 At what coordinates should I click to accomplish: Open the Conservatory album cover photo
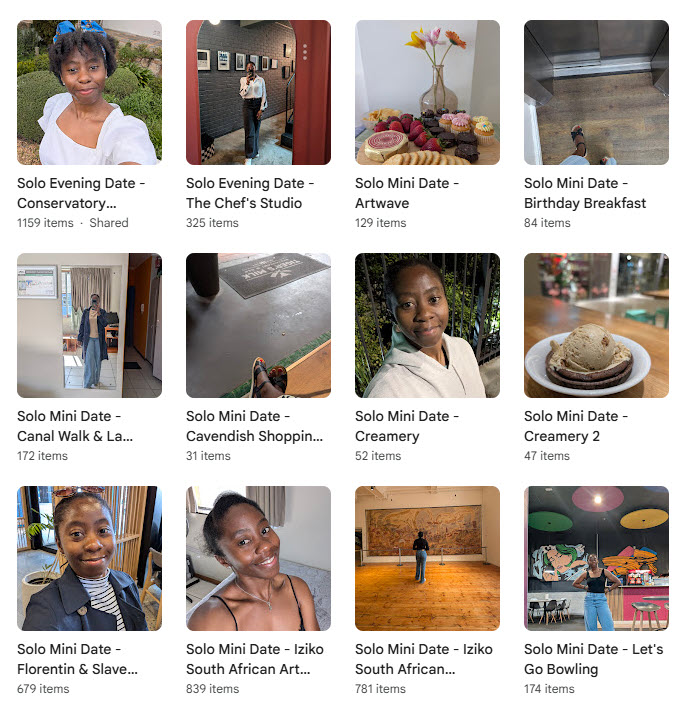[89, 92]
